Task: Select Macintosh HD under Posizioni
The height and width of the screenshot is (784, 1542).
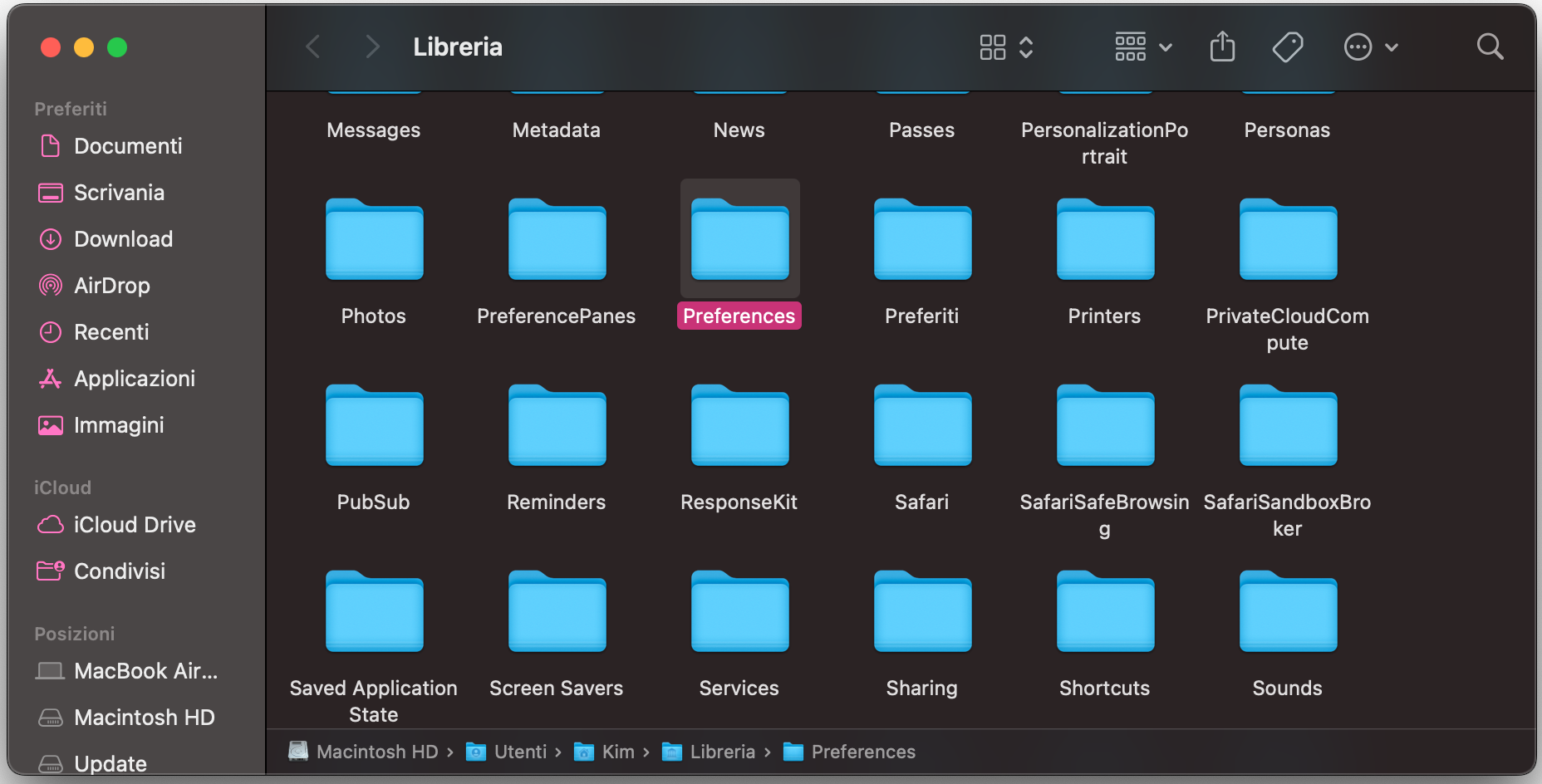Action: (145, 717)
